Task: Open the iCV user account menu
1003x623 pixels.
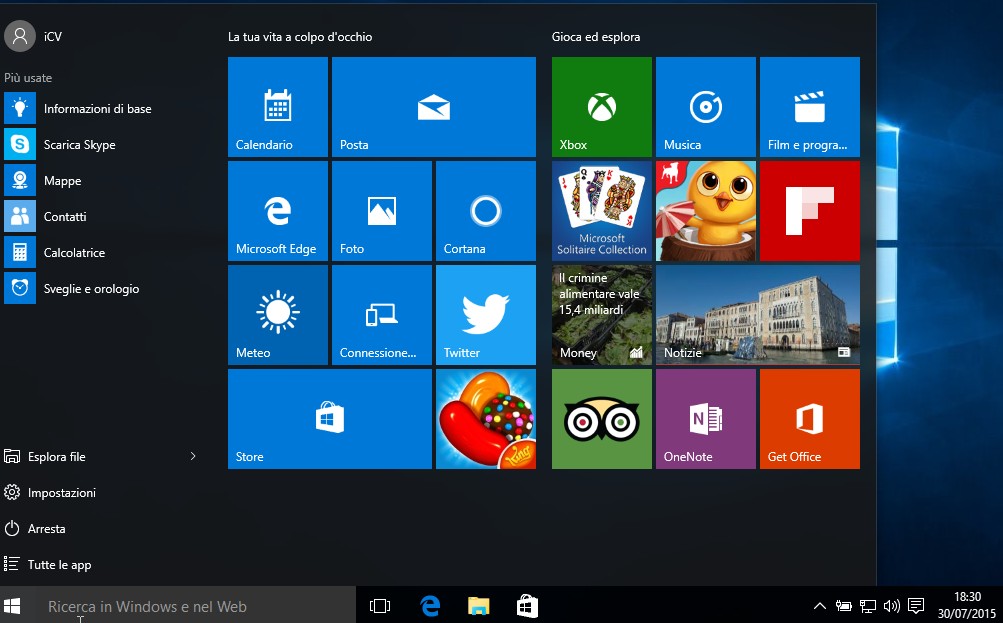Action: click(x=33, y=36)
